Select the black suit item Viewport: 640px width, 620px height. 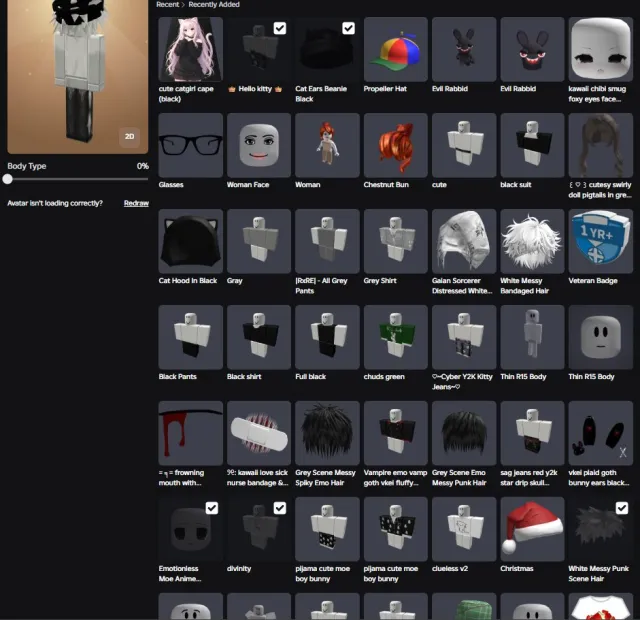532,145
